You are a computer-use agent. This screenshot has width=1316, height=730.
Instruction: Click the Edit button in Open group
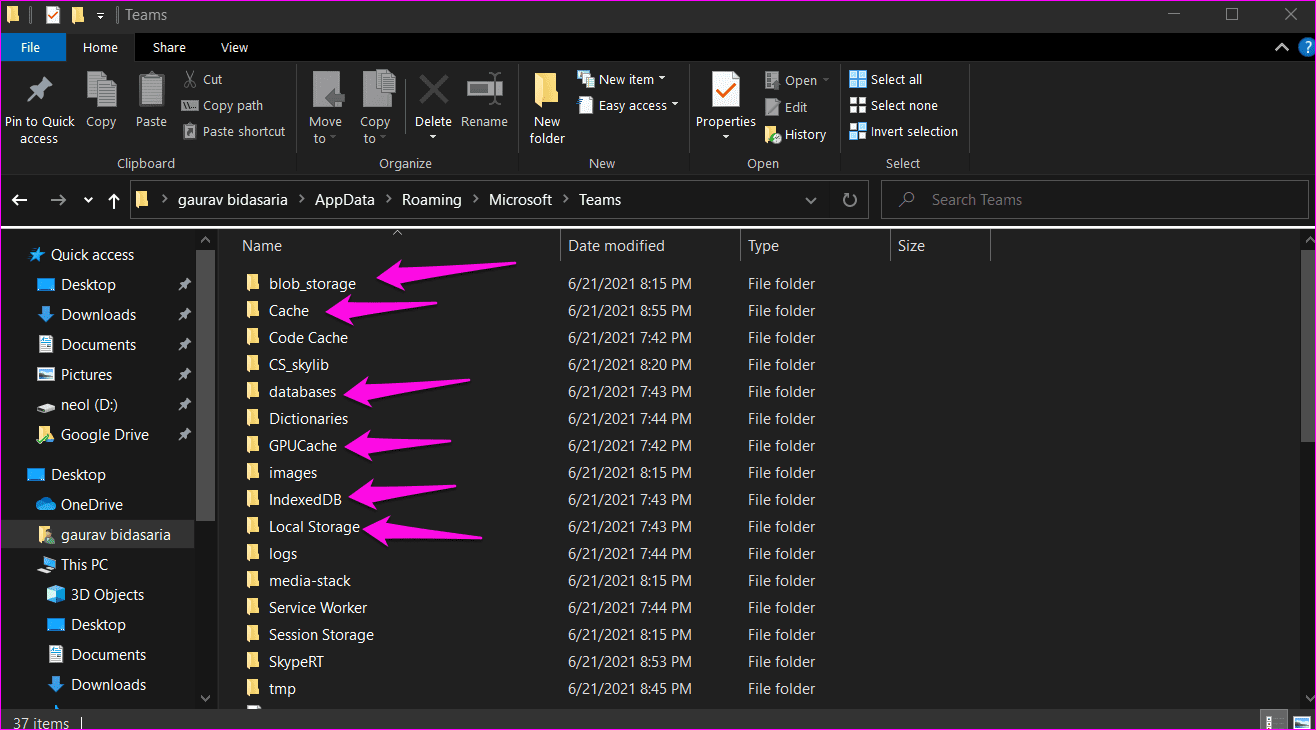(x=786, y=107)
